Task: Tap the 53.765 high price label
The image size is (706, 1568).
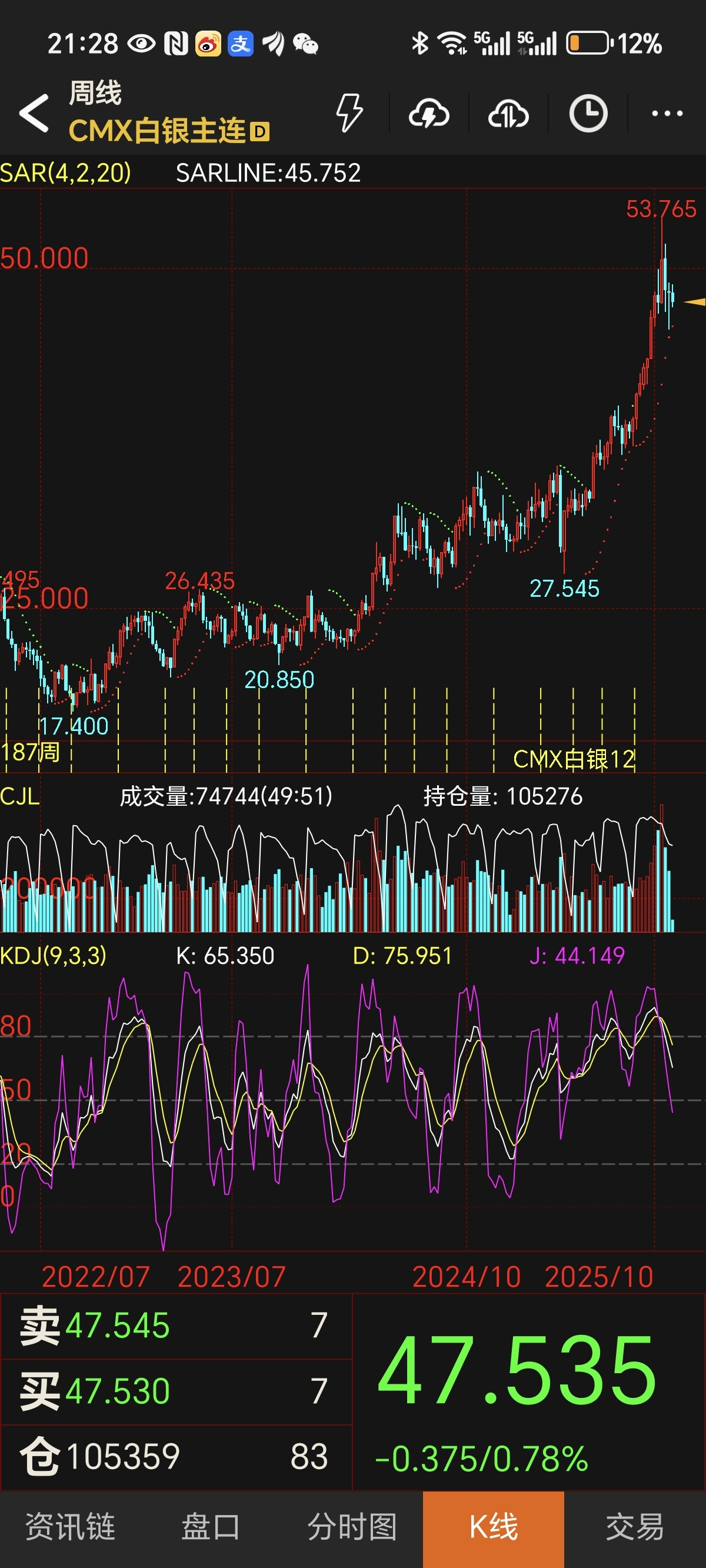Action: click(661, 209)
